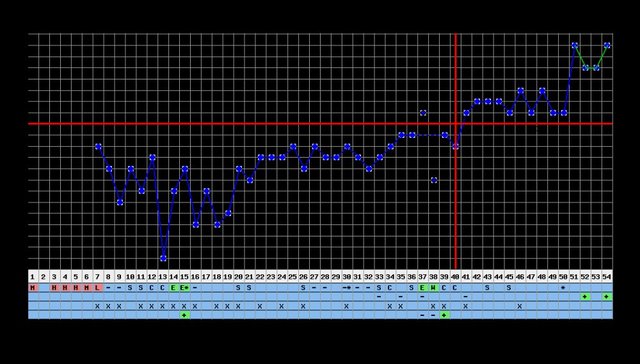
Task: Click the isolated point above coverline at day 37
Action: point(423,113)
